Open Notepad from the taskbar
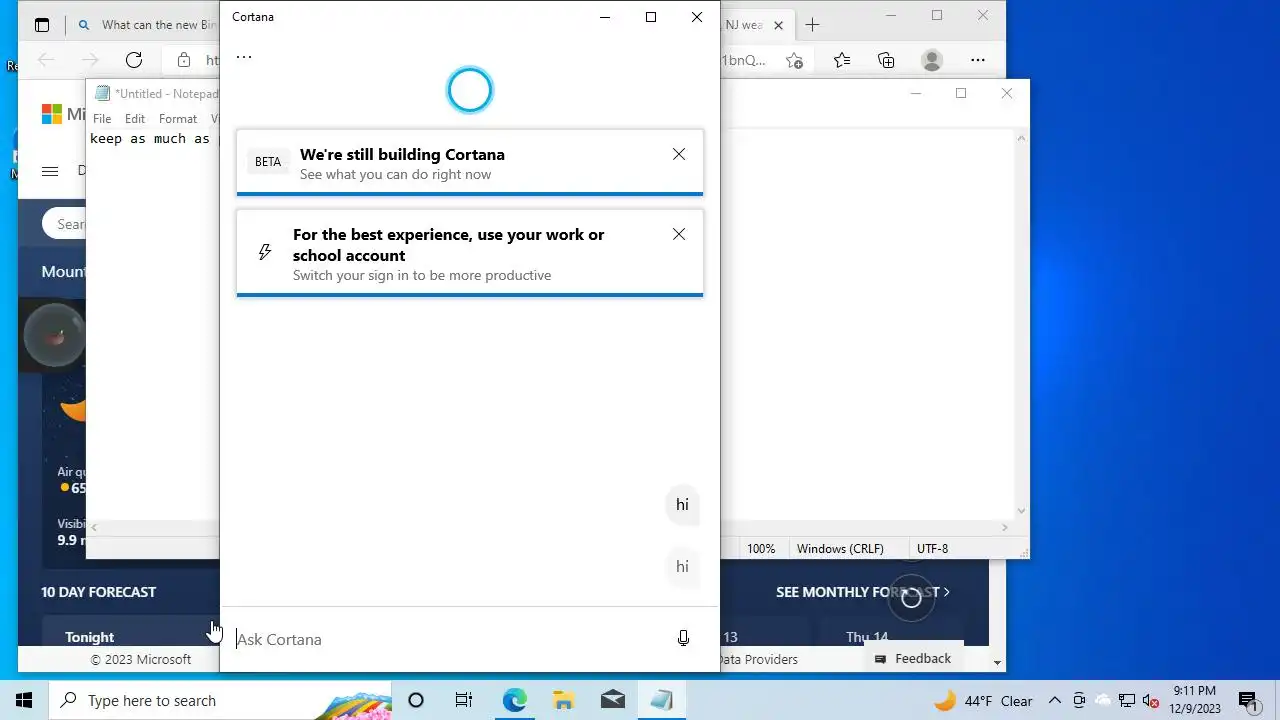The image size is (1280, 720). [x=661, y=700]
